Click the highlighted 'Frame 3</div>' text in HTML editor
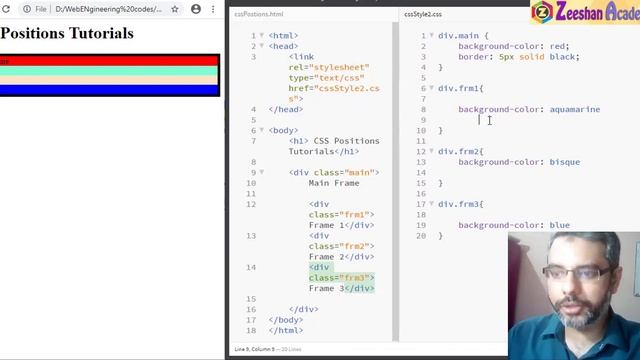 pyautogui.click(x=341, y=289)
